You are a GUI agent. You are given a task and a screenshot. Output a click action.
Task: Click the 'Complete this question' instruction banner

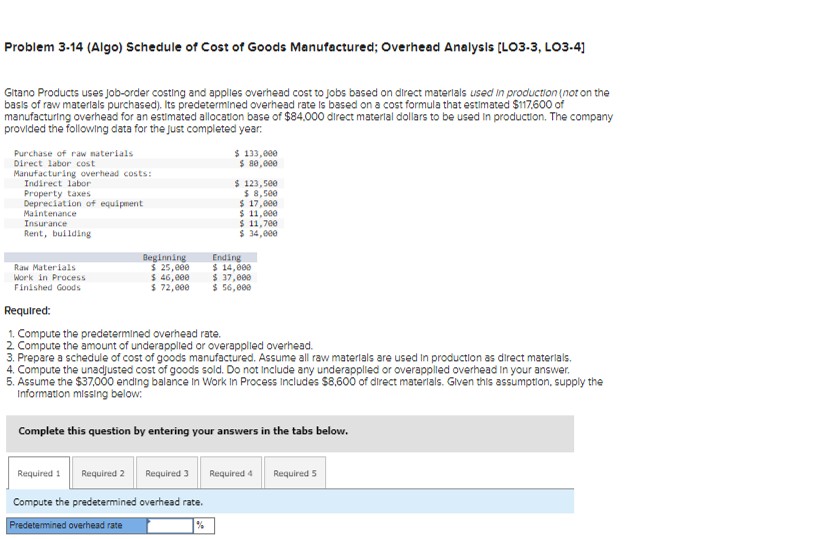290,433
